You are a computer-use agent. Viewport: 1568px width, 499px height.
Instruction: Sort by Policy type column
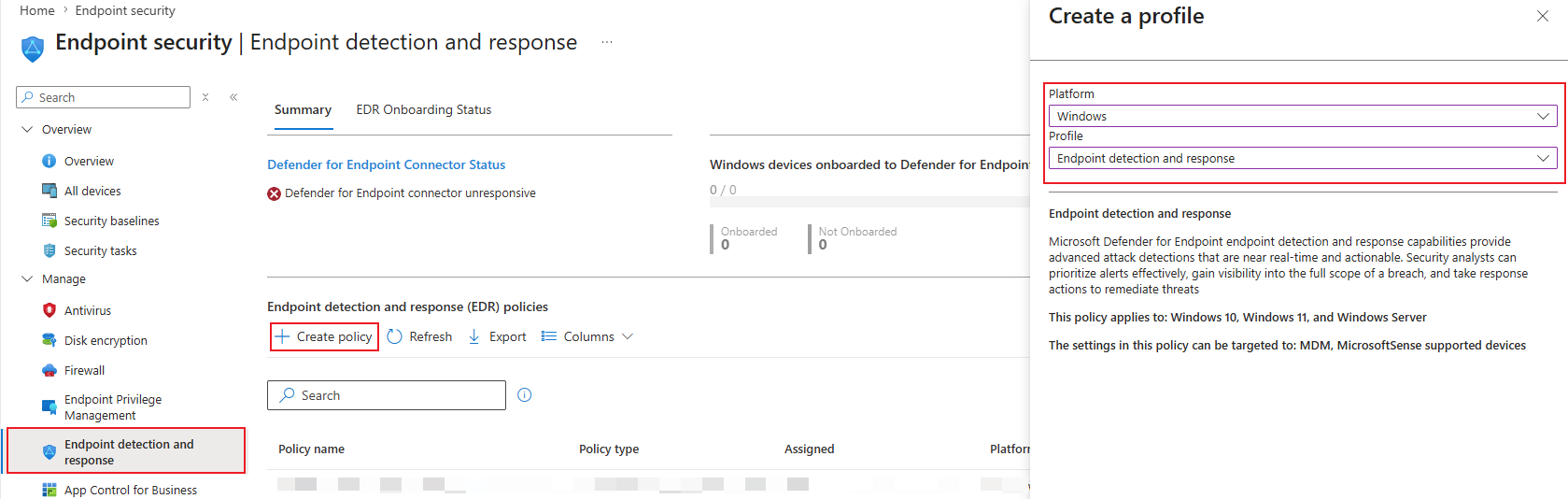pos(609,449)
